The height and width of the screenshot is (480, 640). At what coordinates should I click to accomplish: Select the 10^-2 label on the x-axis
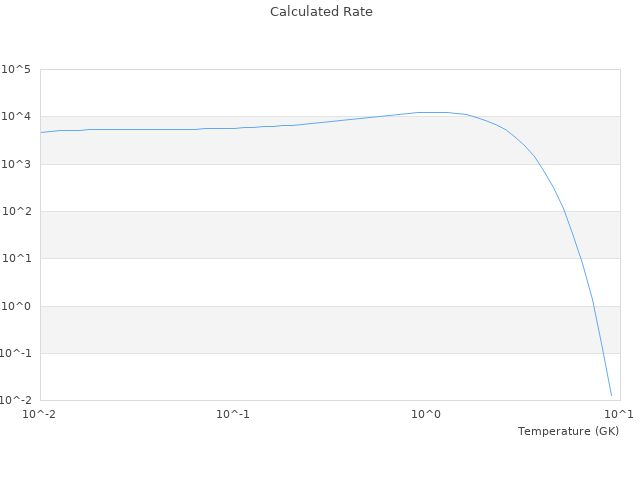[x=40, y=414]
